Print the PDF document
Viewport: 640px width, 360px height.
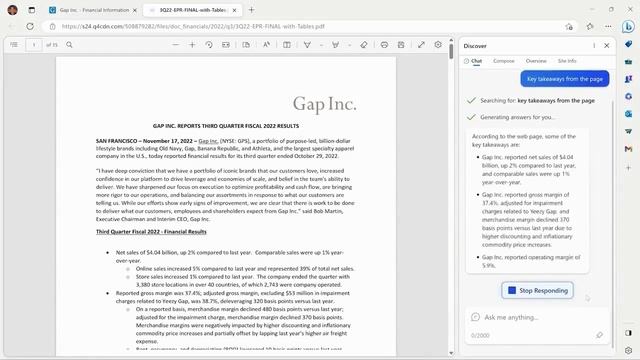coord(384,45)
